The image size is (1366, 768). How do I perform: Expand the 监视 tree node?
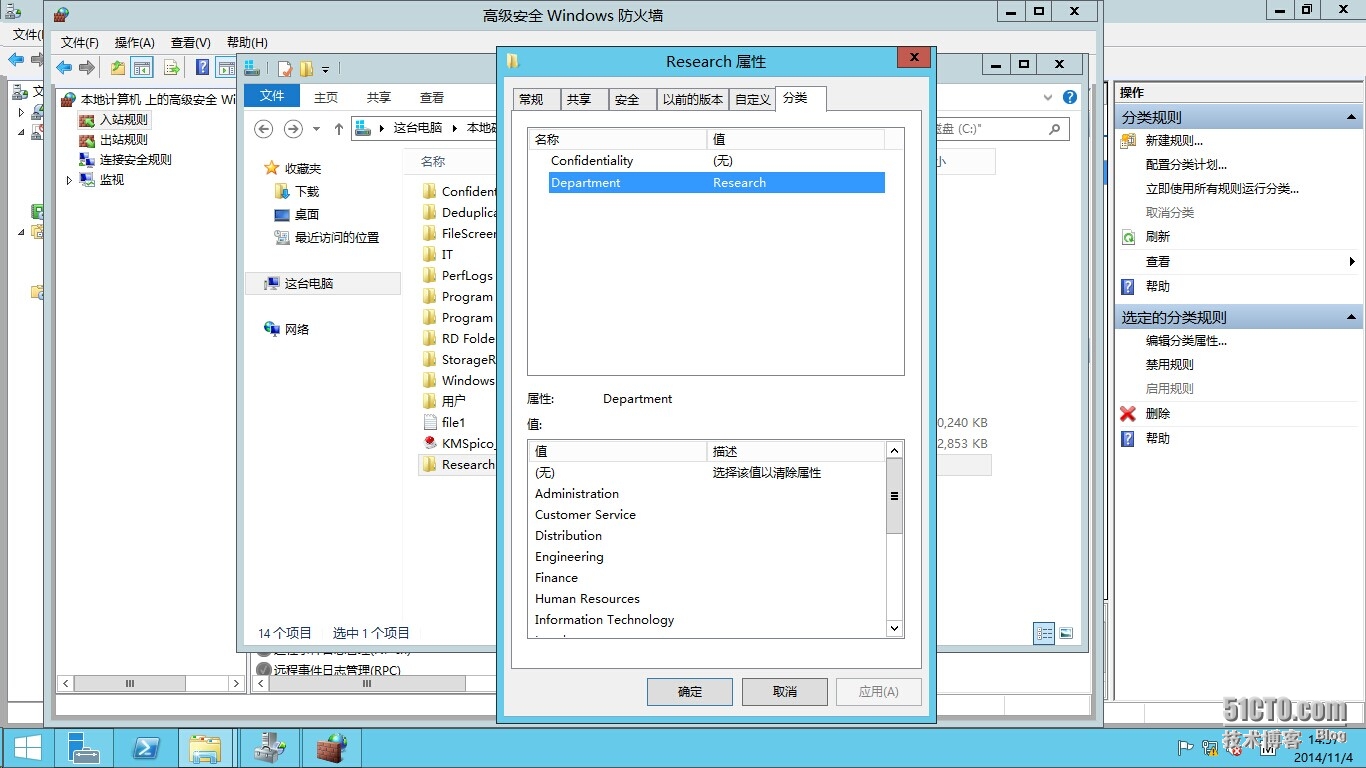[x=69, y=180]
